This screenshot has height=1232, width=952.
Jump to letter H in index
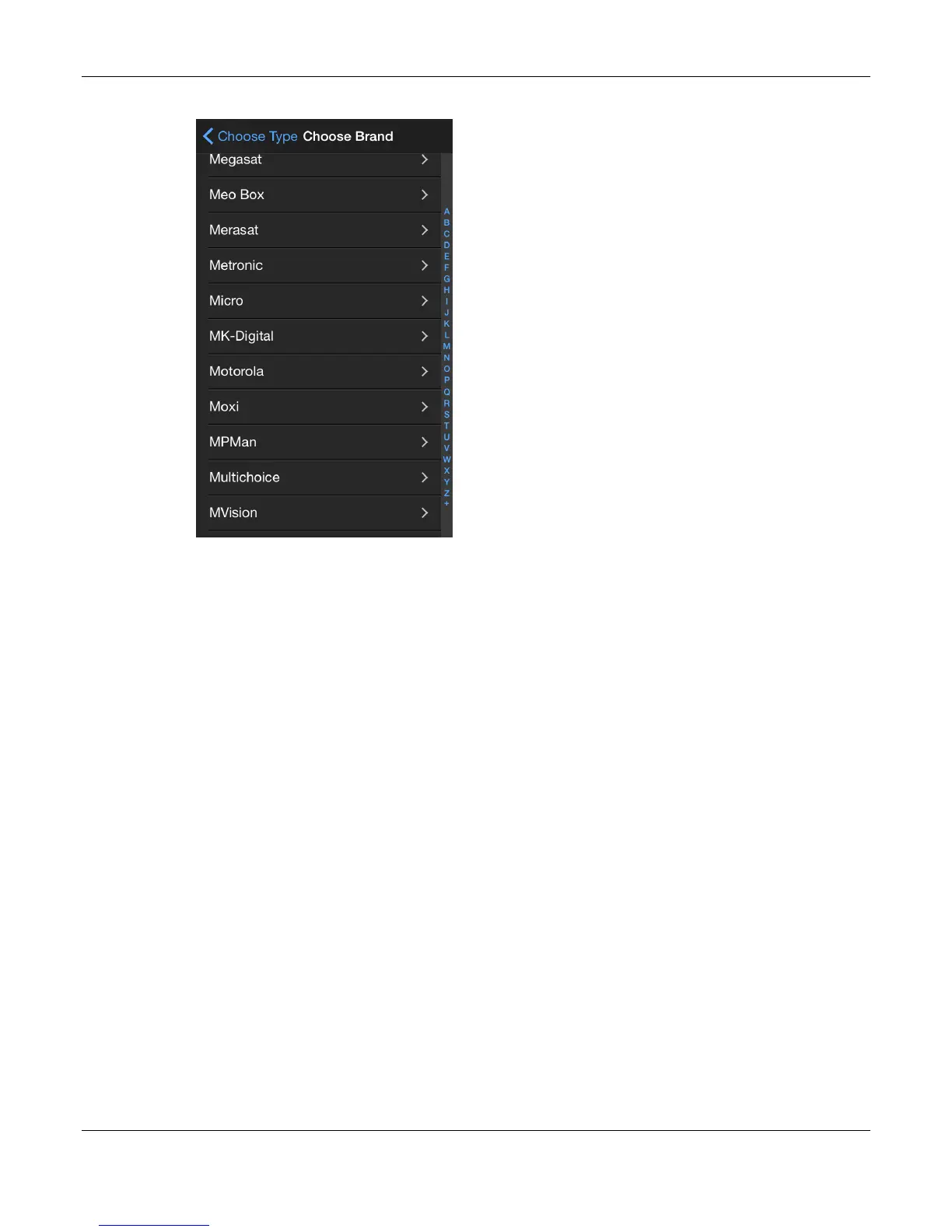(x=446, y=290)
